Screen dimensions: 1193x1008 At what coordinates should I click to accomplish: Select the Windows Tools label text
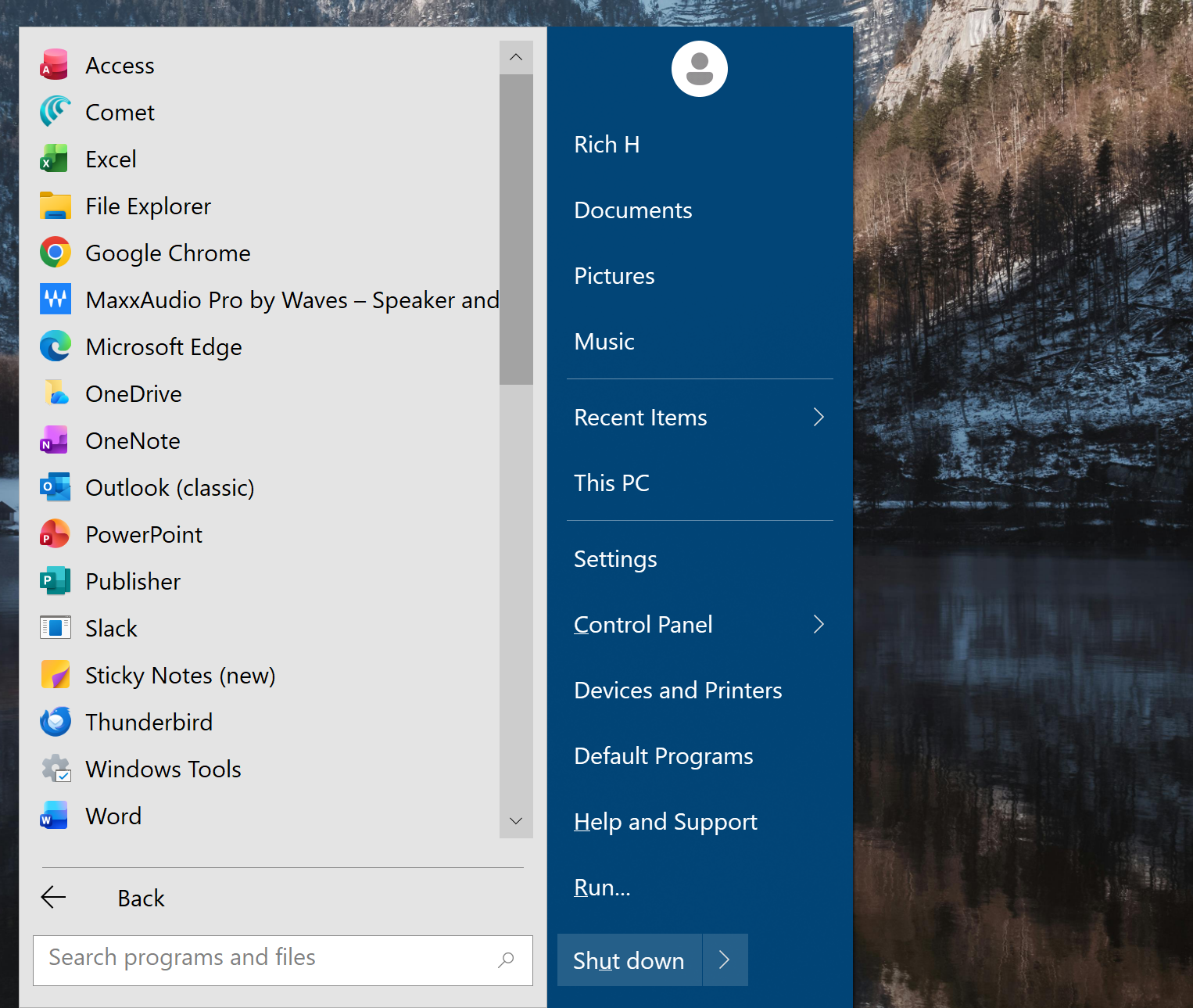(x=163, y=769)
